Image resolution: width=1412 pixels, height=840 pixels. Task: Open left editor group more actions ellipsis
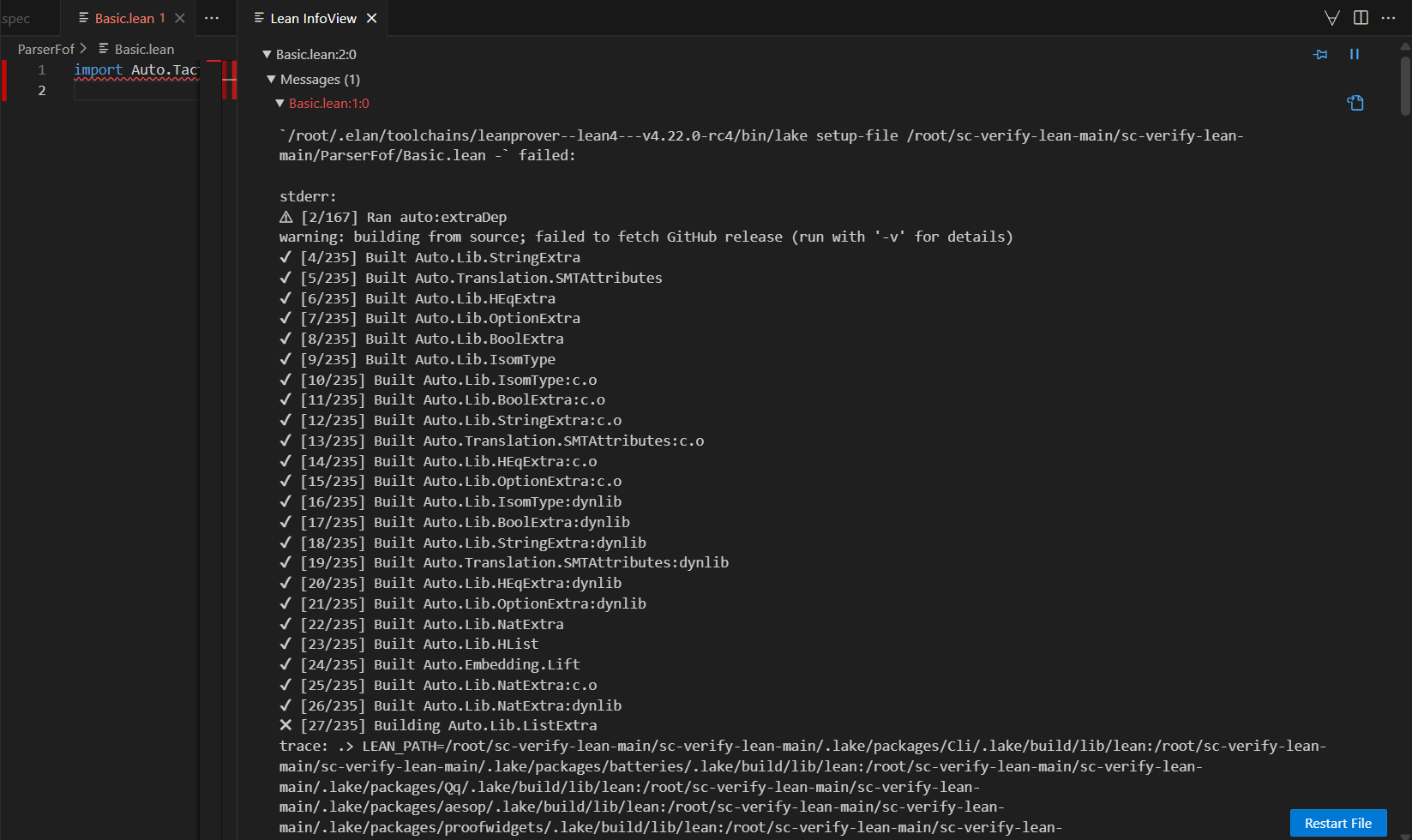click(212, 18)
